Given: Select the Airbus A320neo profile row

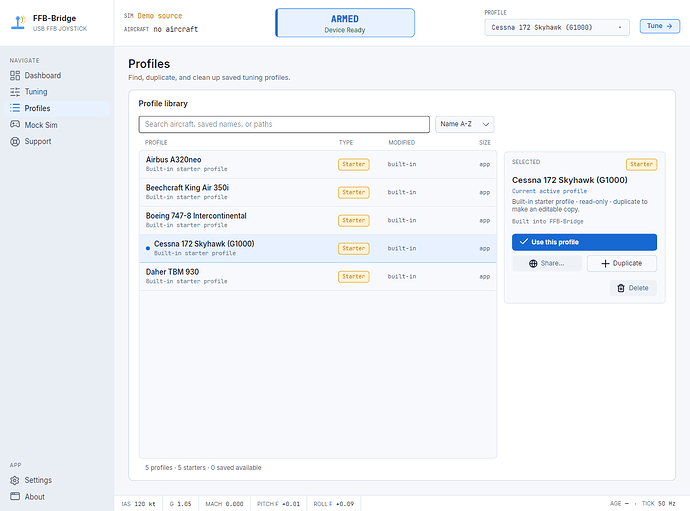Looking at the screenshot, I should 318,164.
